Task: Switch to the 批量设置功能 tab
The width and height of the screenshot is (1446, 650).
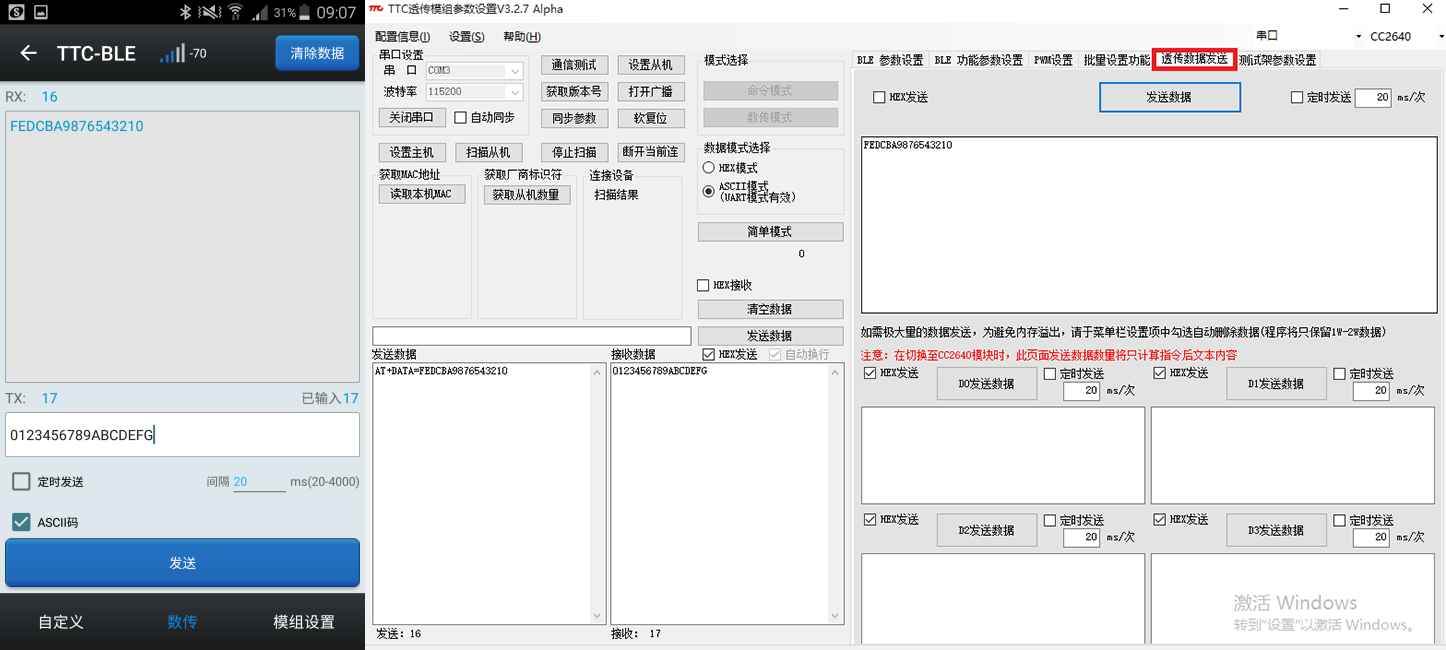Action: (x=1116, y=60)
